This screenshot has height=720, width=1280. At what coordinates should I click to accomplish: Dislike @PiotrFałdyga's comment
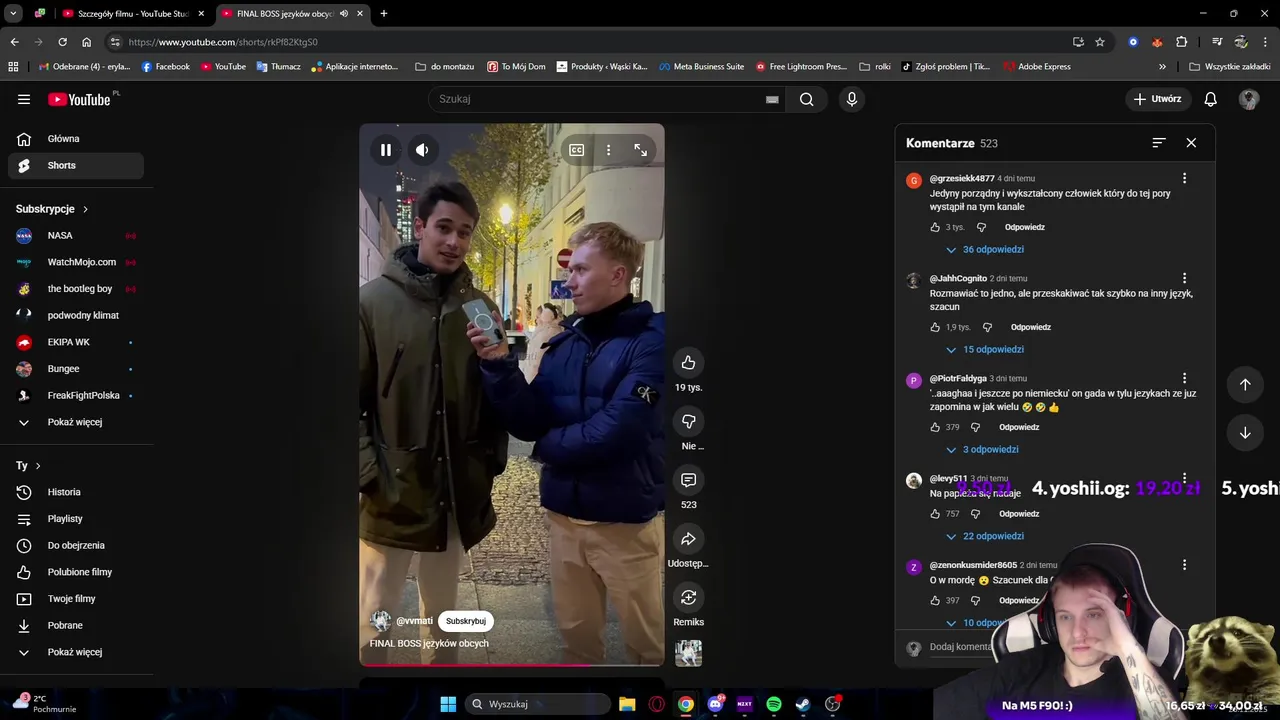pyautogui.click(x=975, y=427)
